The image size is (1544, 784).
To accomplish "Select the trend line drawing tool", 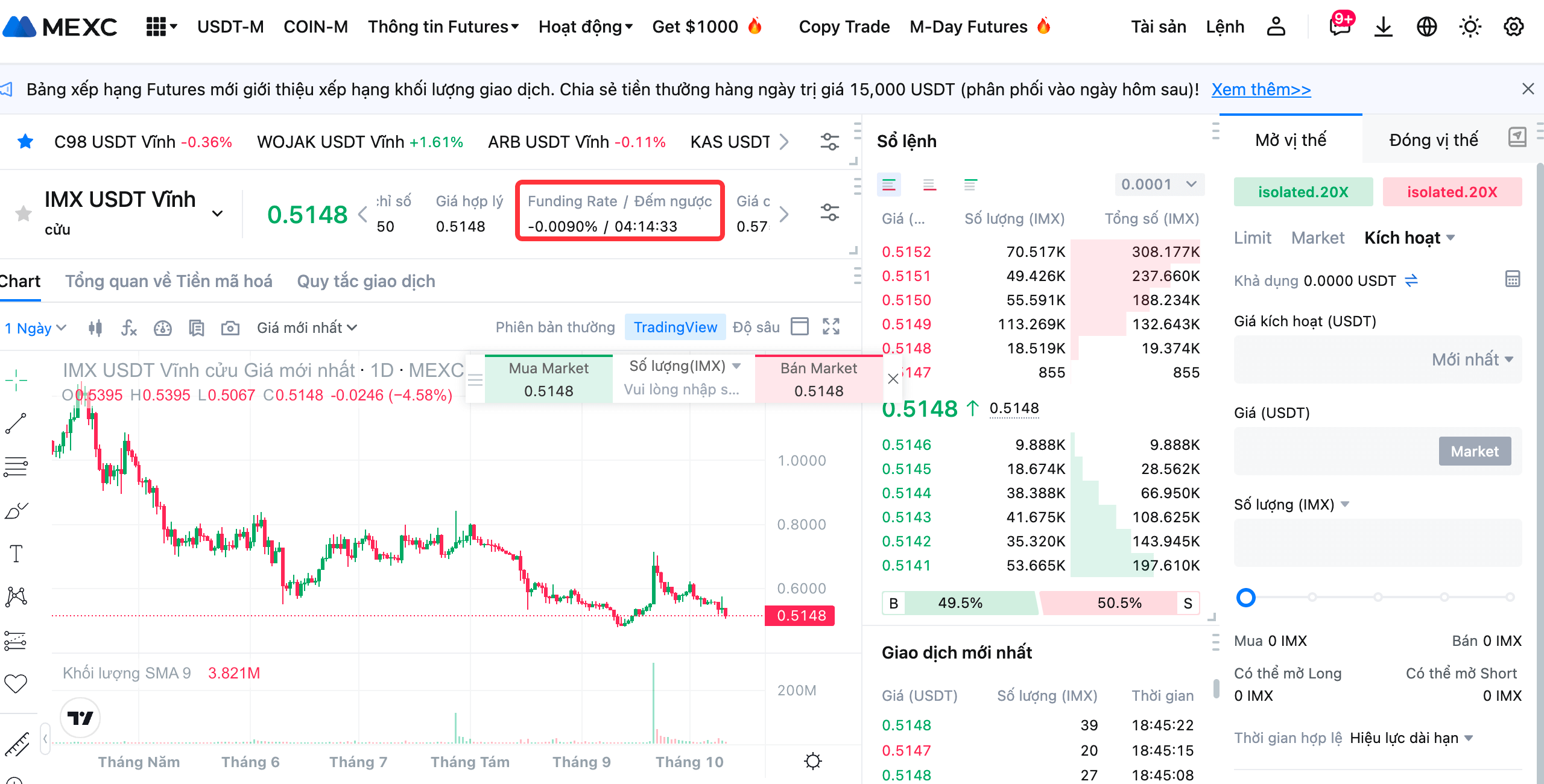I will pos(16,423).
